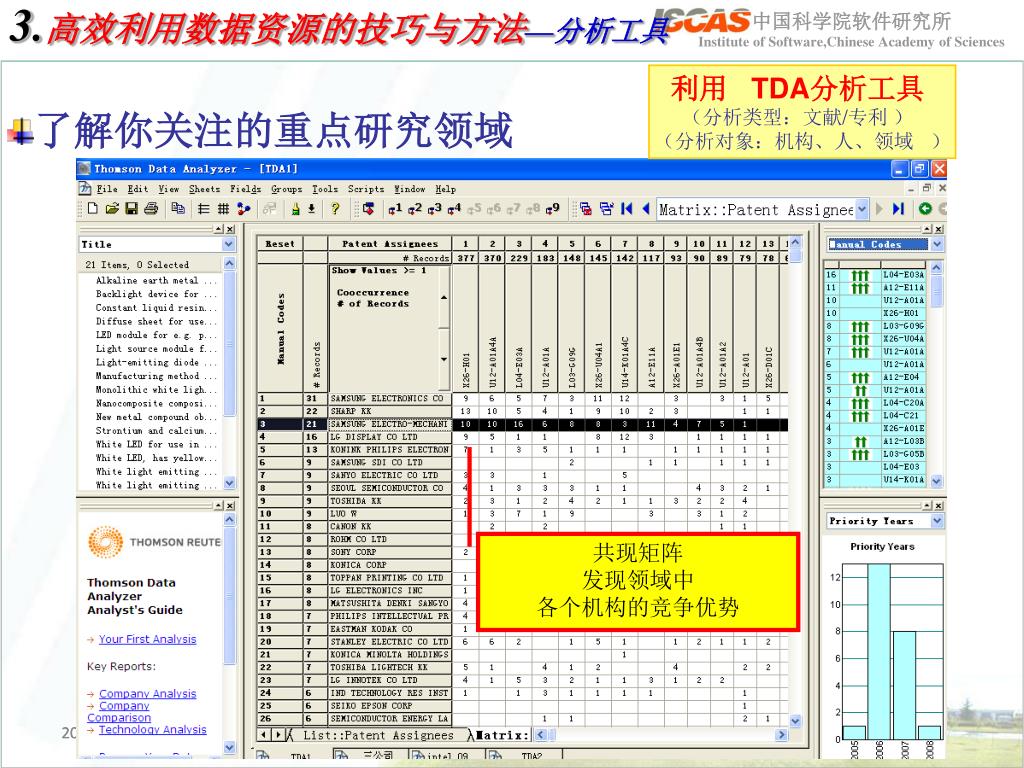This screenshot has width=1024, height=768.
Task: Open the Sheets menu
Action: click(204, 189)
